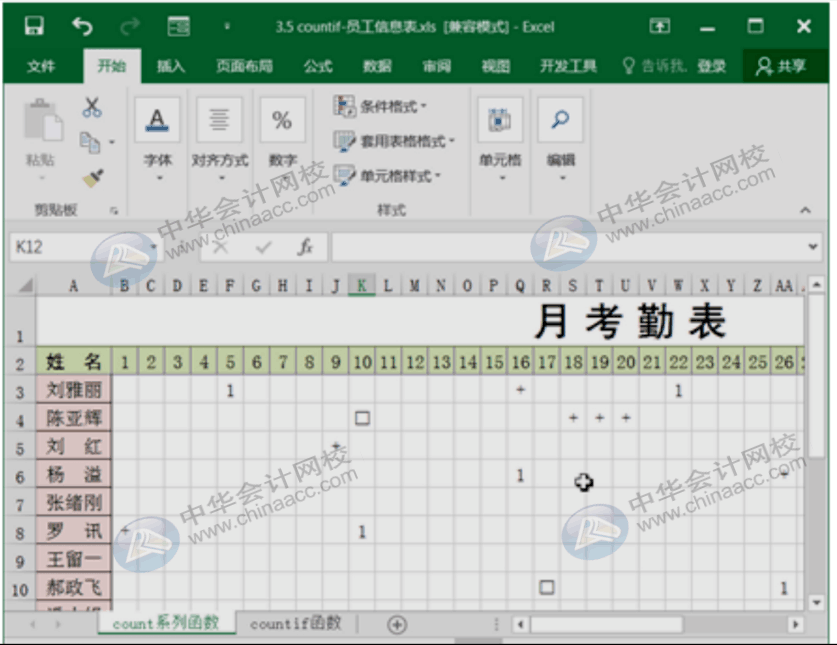The width and height of the screenshot is (837, 645).
Task: Open the 数字 number format group button
Action: (282, 138)
